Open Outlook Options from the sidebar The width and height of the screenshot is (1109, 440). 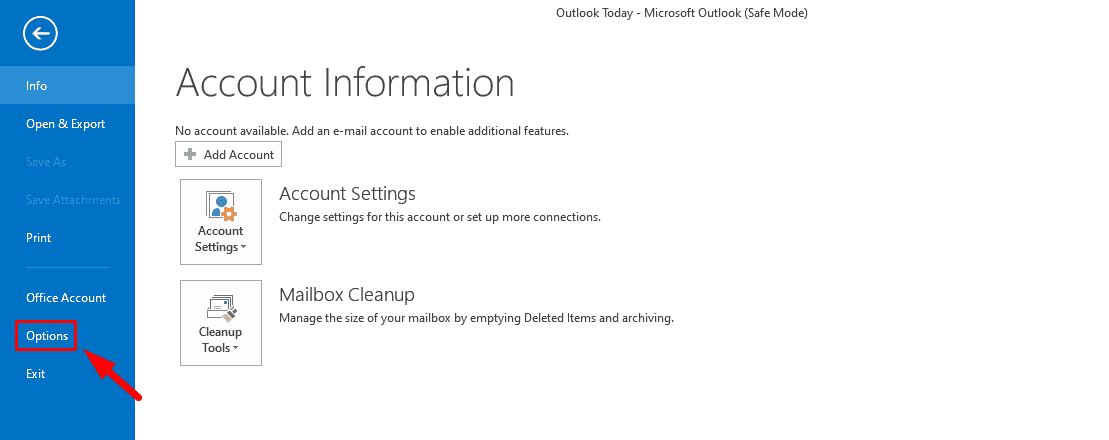(47, 336)
